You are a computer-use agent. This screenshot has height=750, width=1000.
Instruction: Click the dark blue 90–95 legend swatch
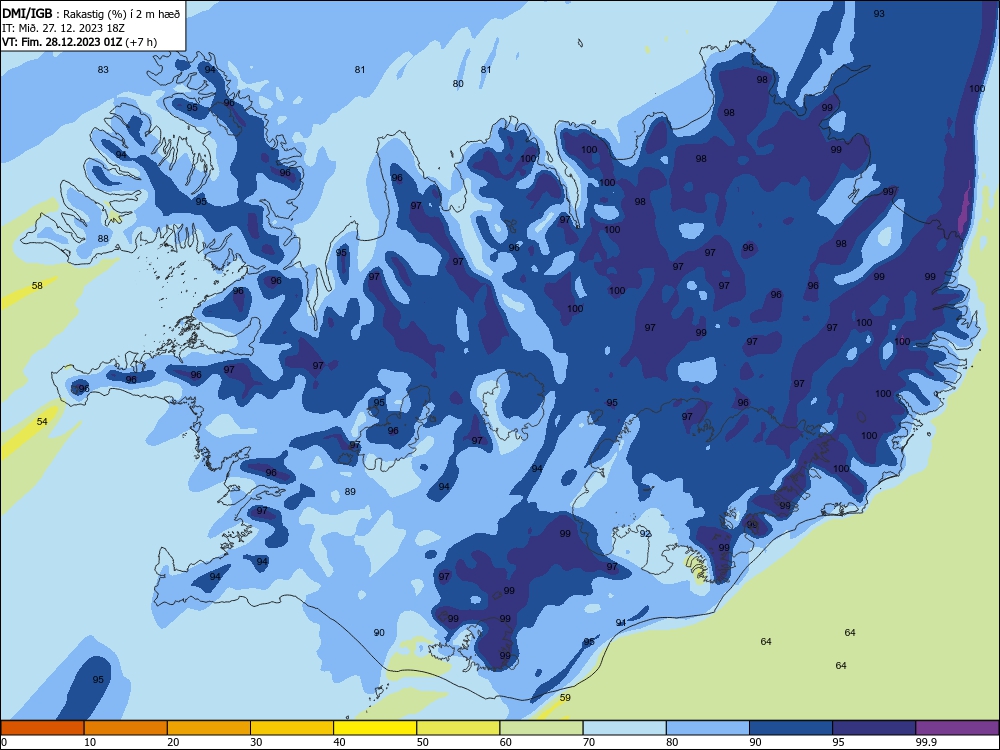point(791,728)
